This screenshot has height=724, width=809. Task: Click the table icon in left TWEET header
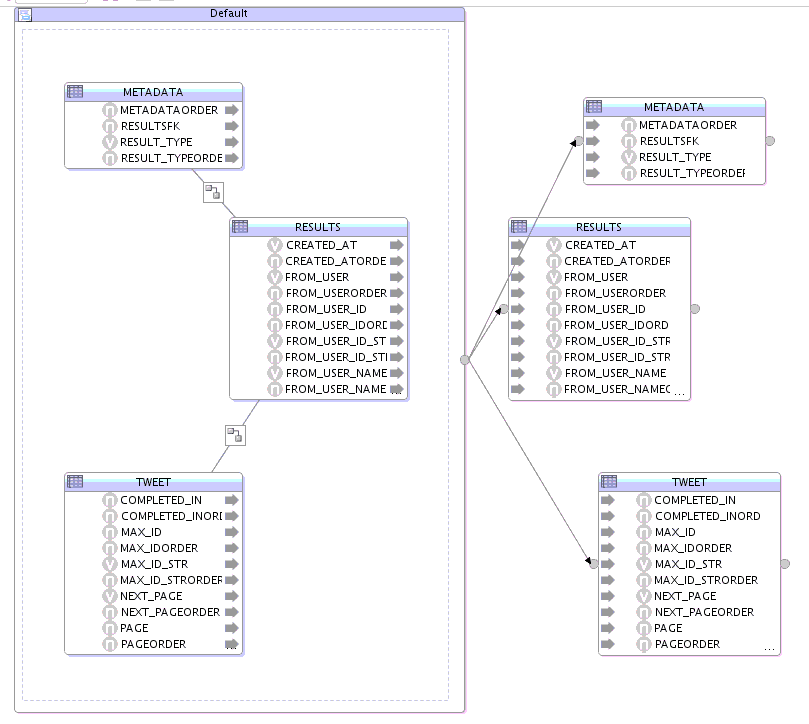[74, 482]
